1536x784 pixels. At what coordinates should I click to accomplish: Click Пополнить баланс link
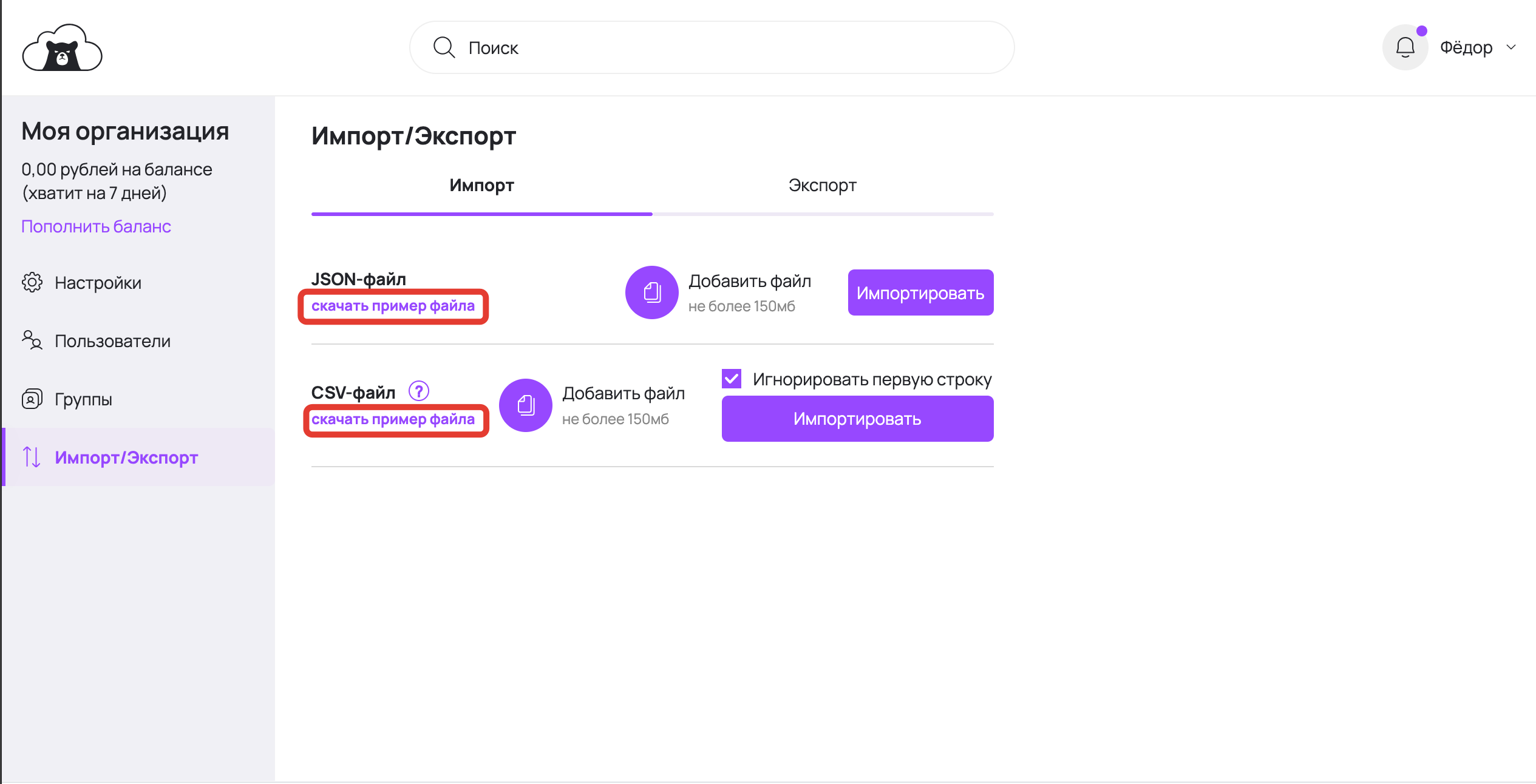pos(96,226)
